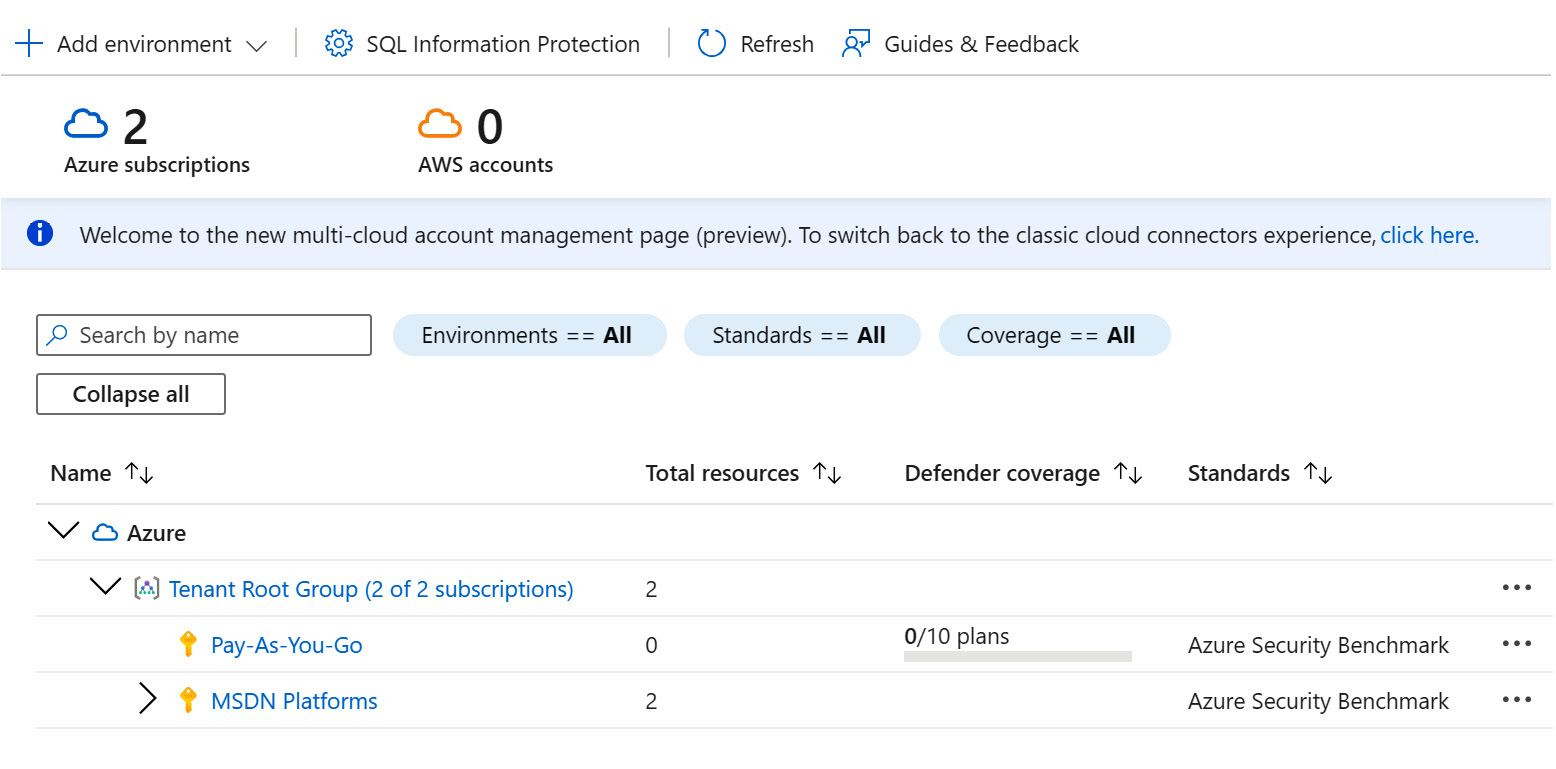1556x769 pixels.
Task: Sort by Total resources column arrows
Action: pos(827,473)
